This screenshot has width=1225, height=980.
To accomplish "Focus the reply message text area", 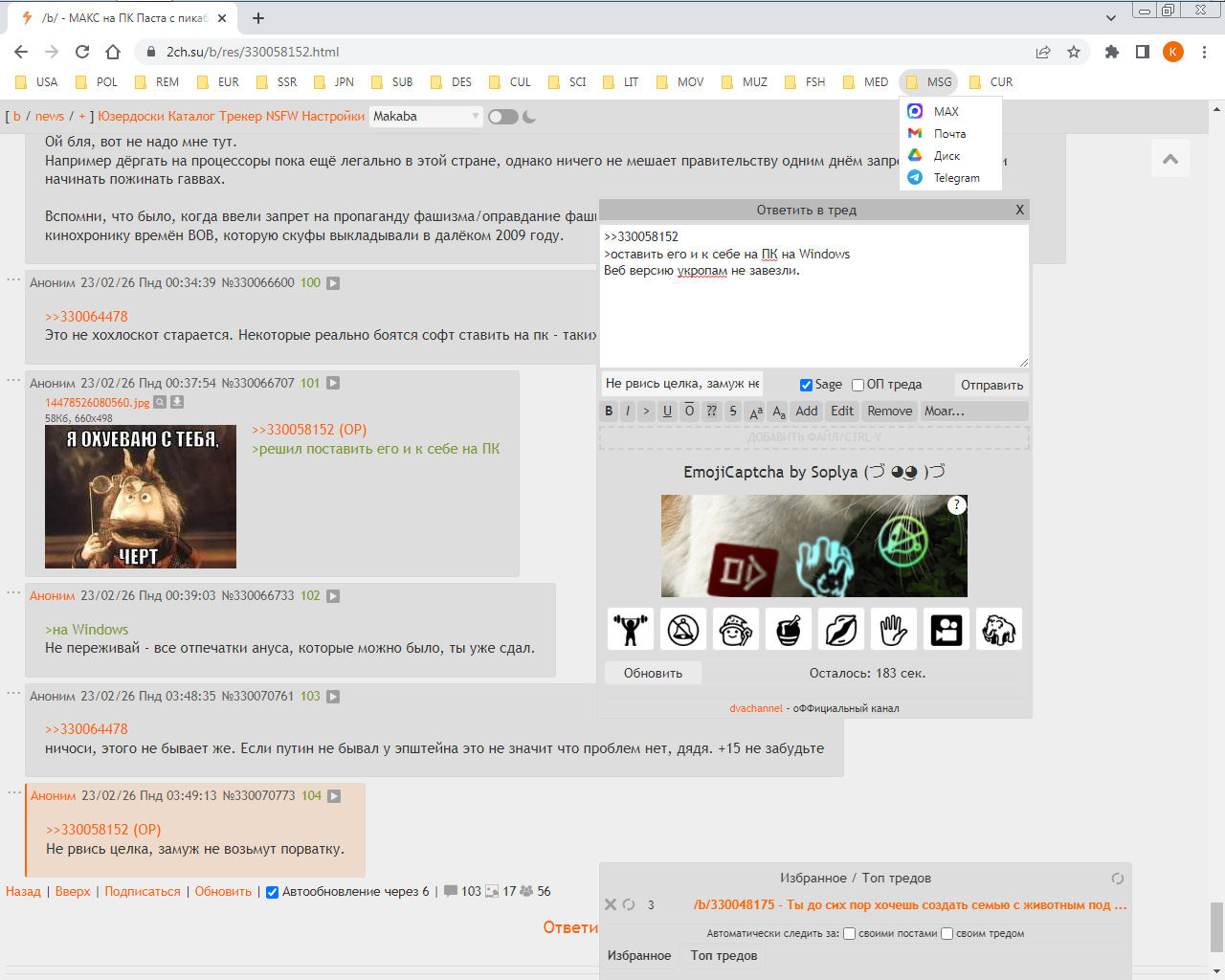I will tap(814, 296).
